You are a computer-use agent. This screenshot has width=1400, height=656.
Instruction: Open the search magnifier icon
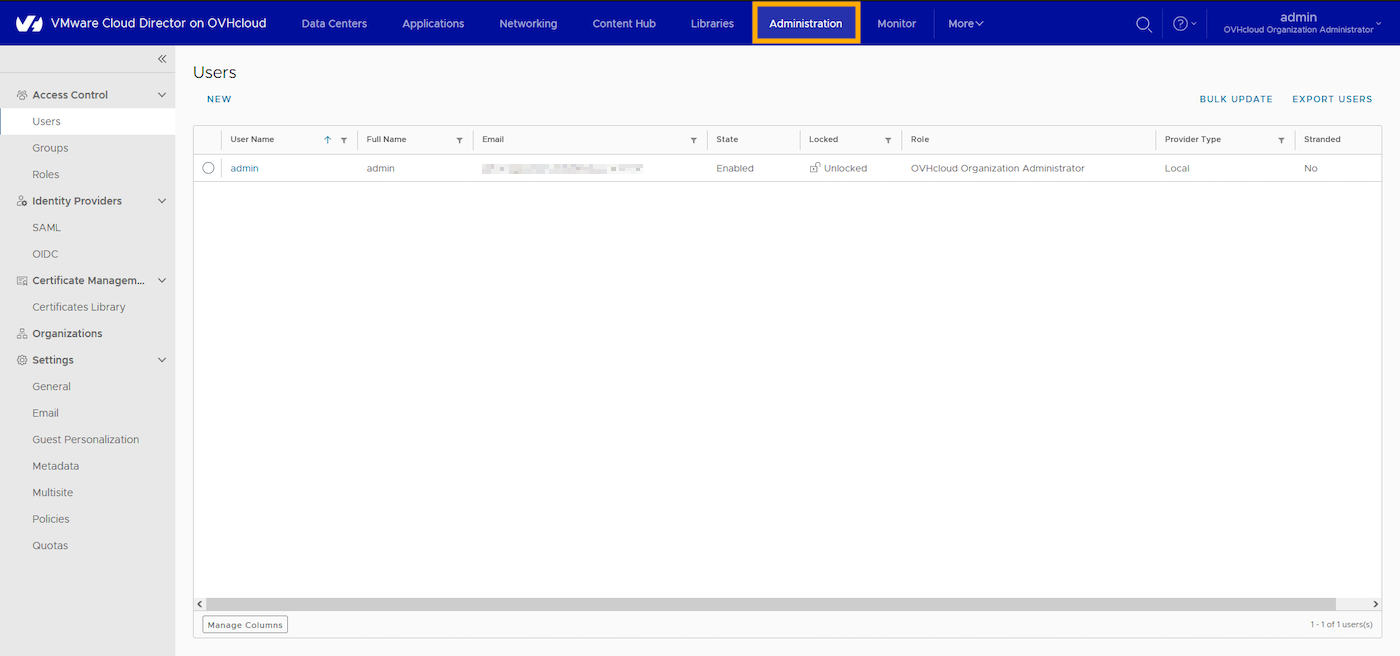(1144, 24)
